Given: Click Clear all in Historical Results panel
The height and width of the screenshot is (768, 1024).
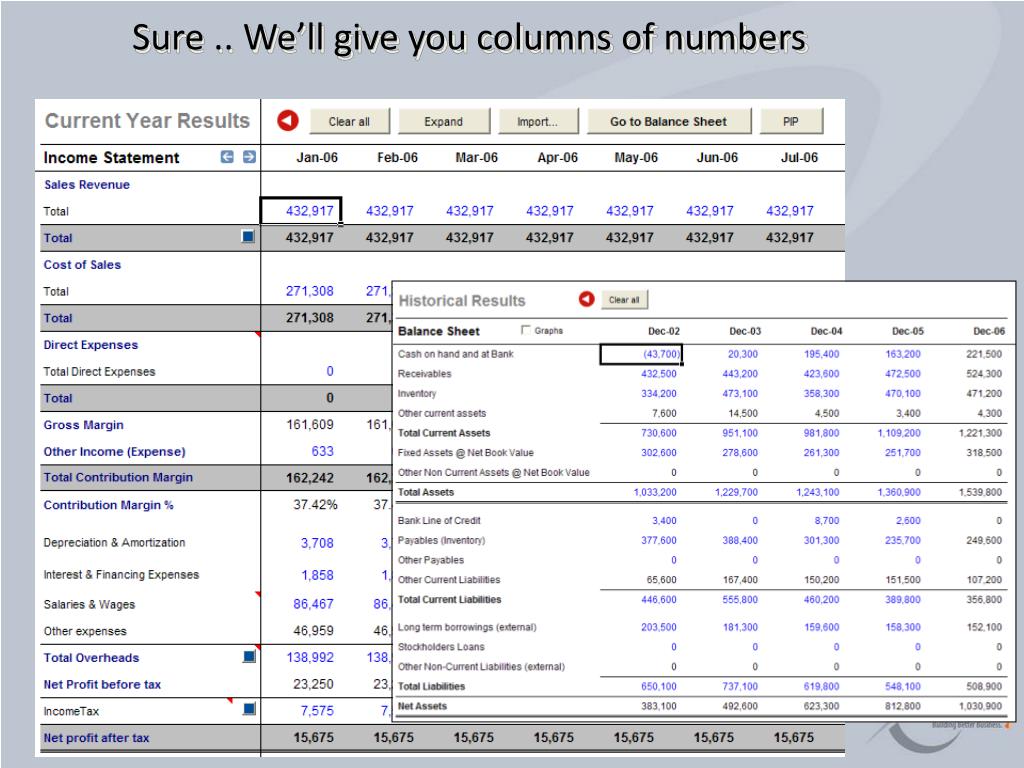Looking at the screenshot, I should (x=624, y=300).
